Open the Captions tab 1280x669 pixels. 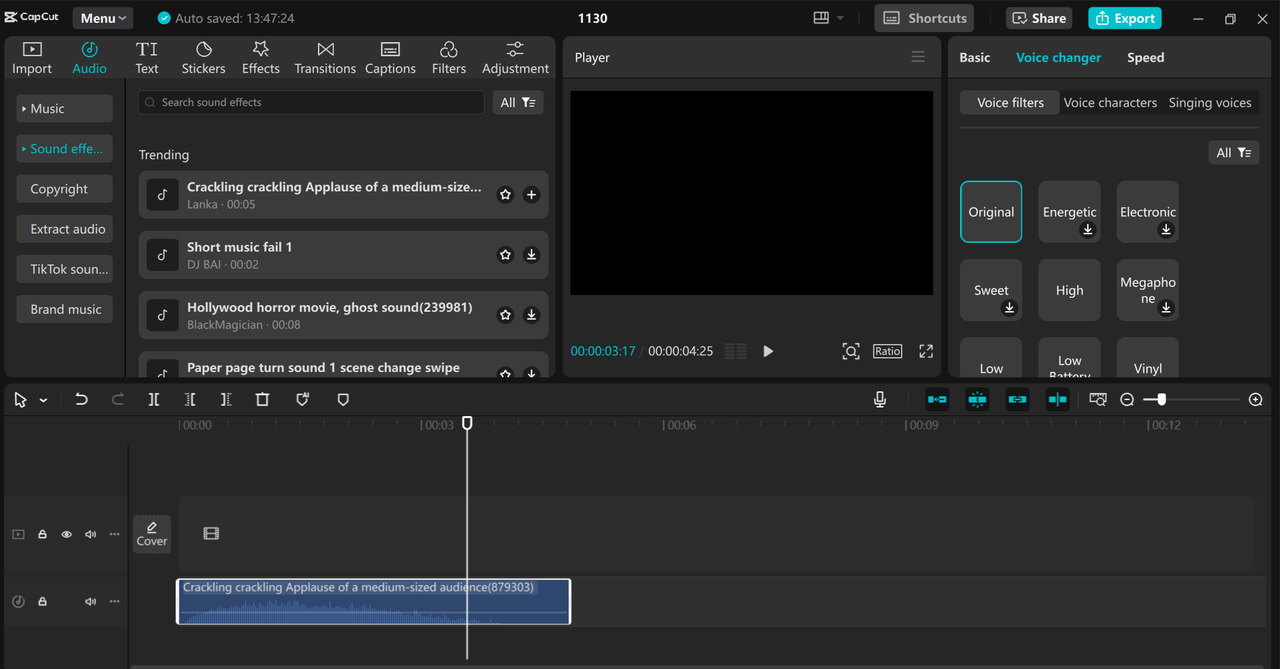(390, 58)
